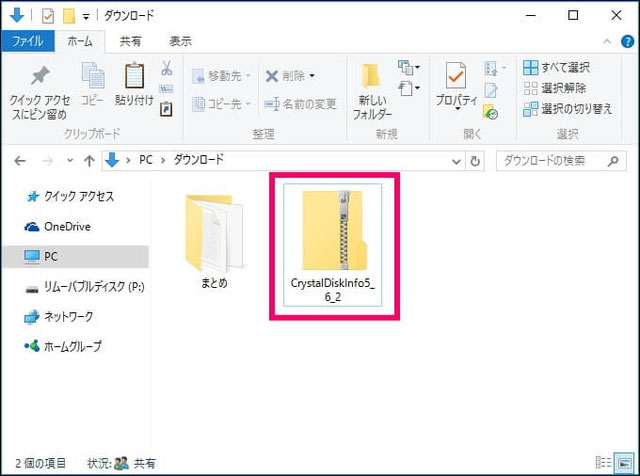Select the まとめ folder
Image resolution: width=640 pixels, height=476 pixels.
(x=214, y=241)
